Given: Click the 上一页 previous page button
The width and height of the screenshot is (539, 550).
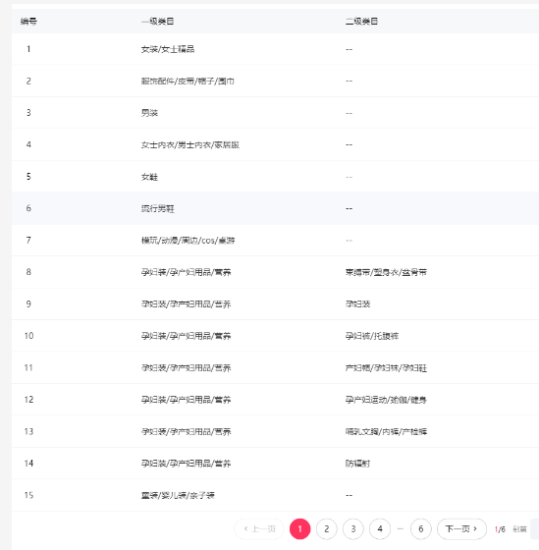Looking at the screenshot, I should 259,529.
